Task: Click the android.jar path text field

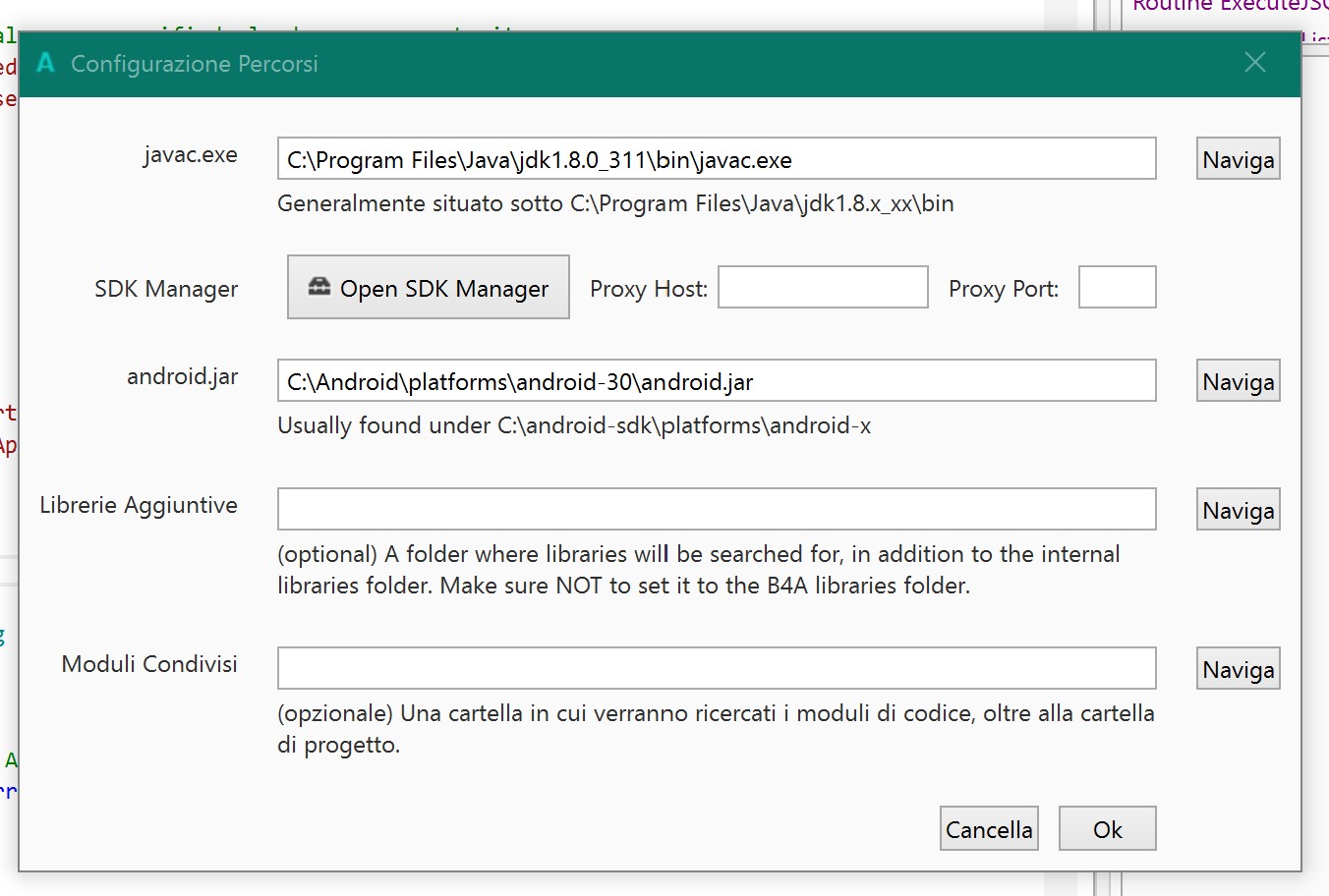Action: pyautogui.click(x=716, y=381)
